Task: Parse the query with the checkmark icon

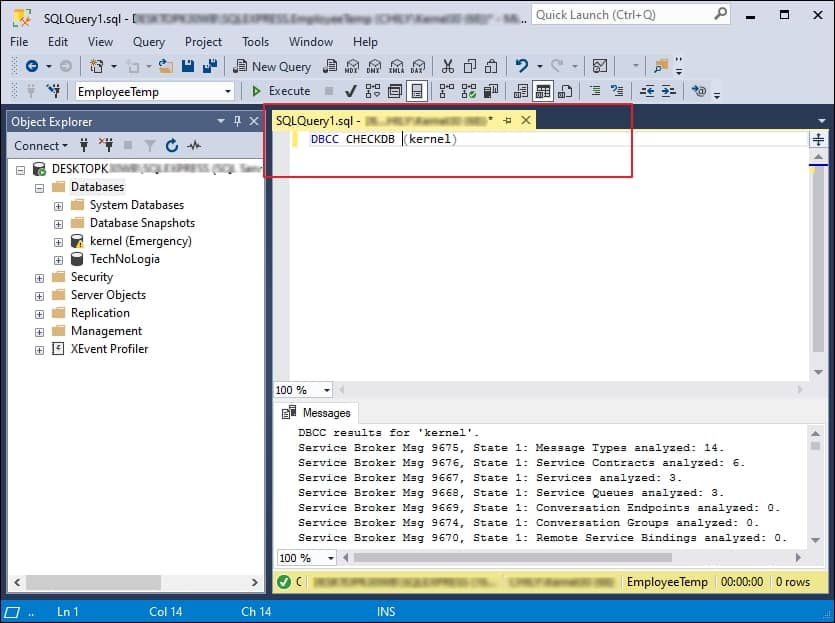Action: point(350,91)
